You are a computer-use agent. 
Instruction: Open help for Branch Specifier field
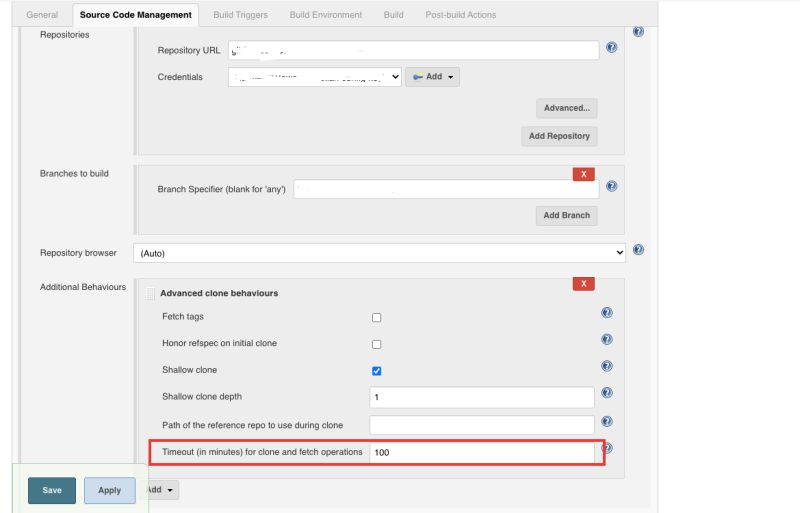[x=611, y=186]
